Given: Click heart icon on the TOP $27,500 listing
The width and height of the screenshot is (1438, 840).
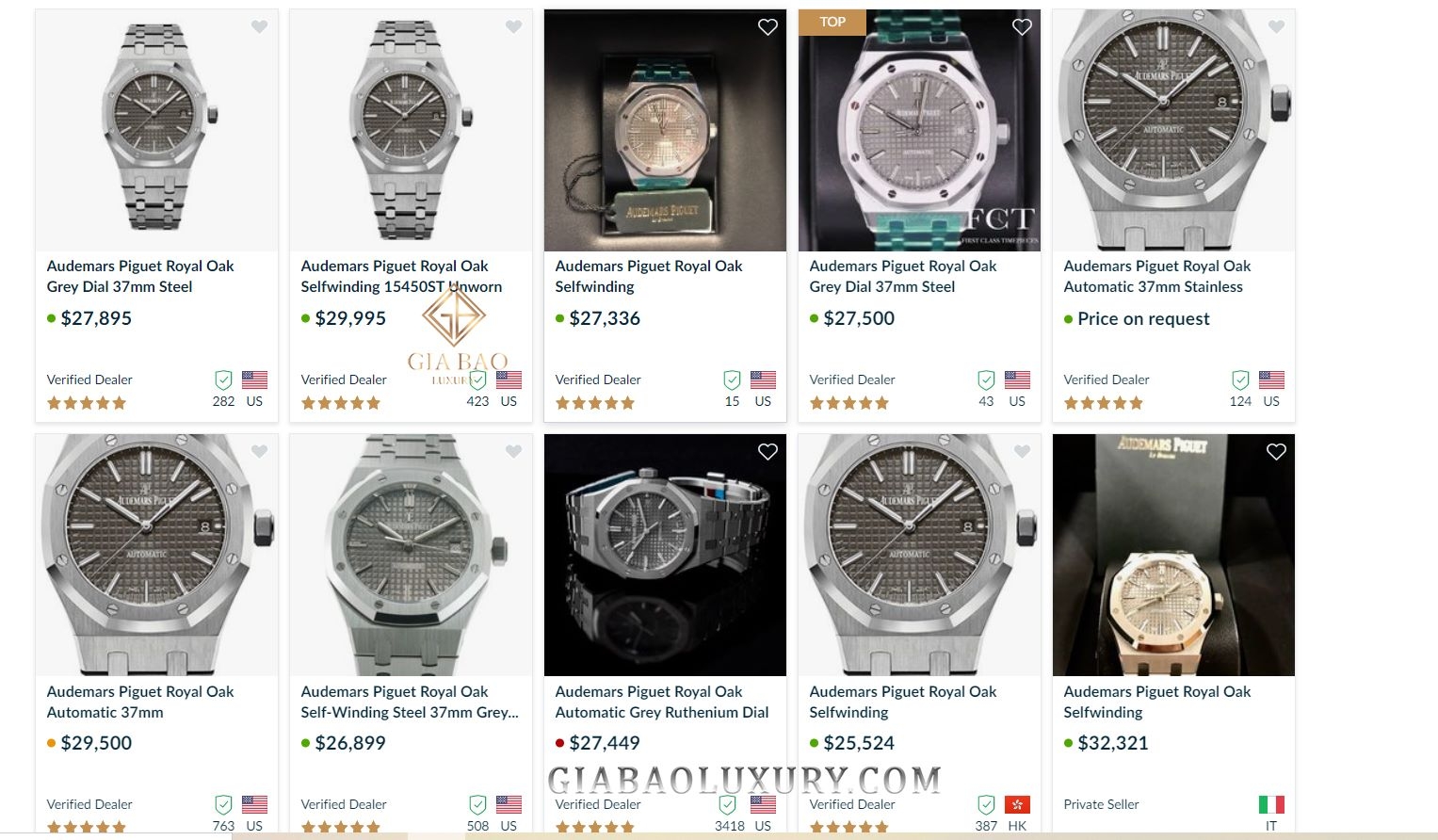Looking at the screenshot, I should point(1022,27).
